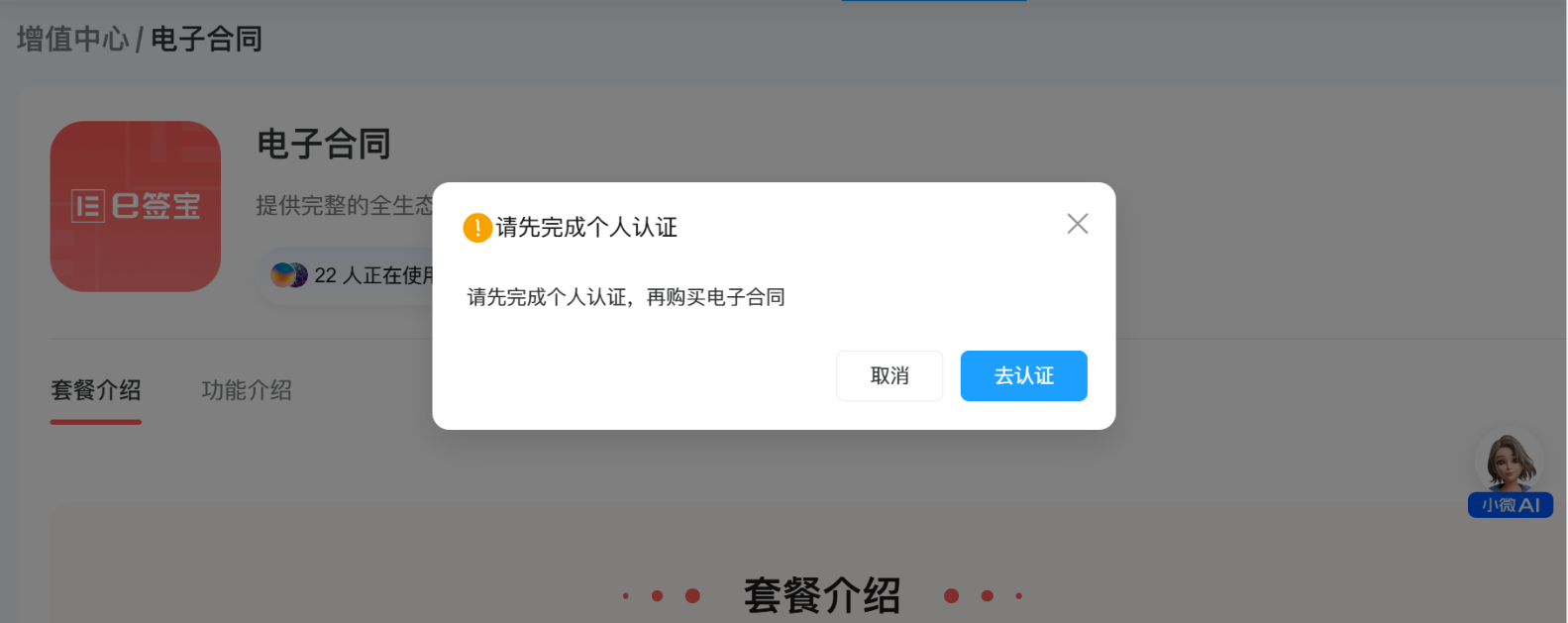
Task: Click the 小微AI blue label badge
Action: [1511, 505]
